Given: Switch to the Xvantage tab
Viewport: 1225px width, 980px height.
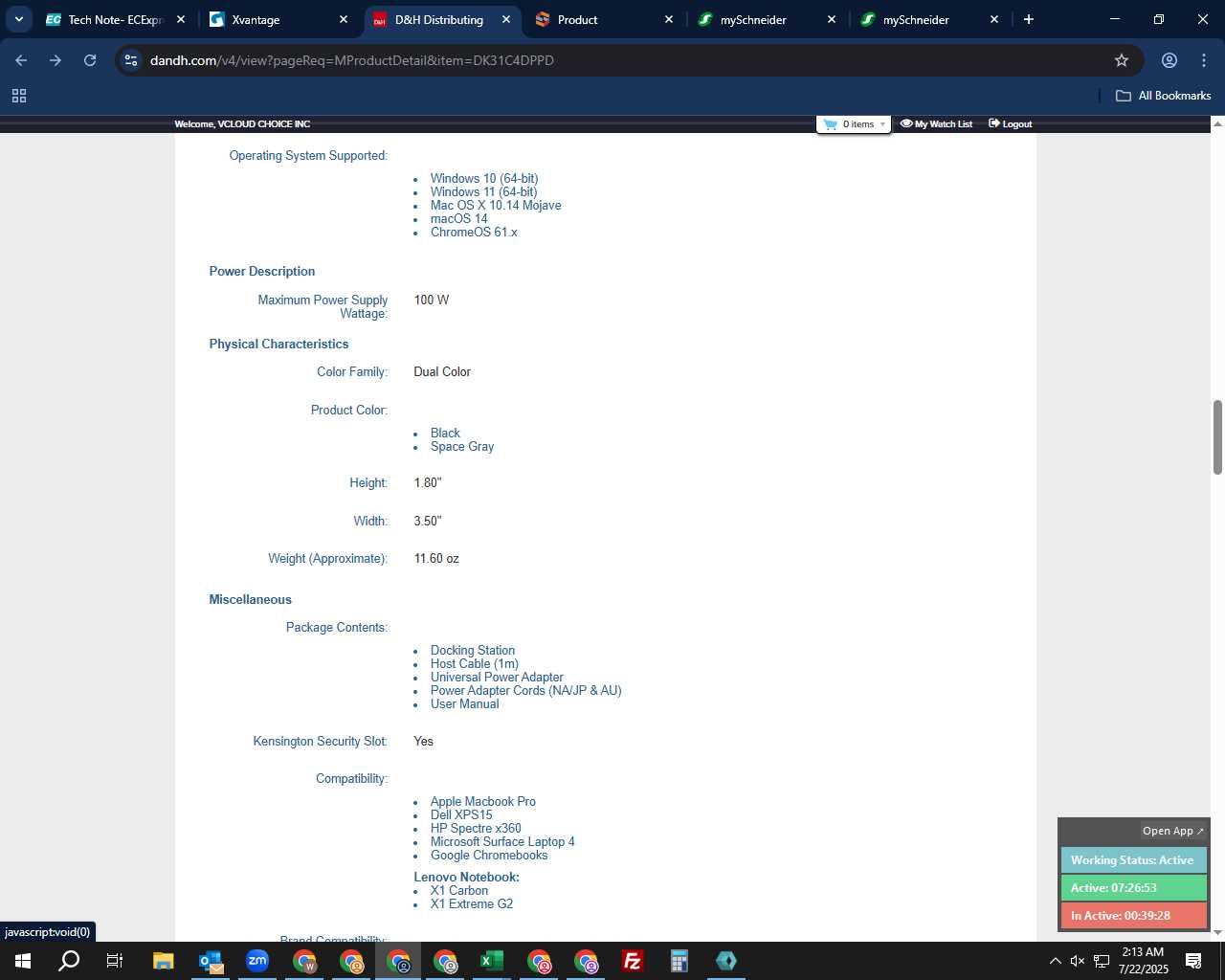Looking at the screenshot, I should pyautogui.click(x=278, y=19).
